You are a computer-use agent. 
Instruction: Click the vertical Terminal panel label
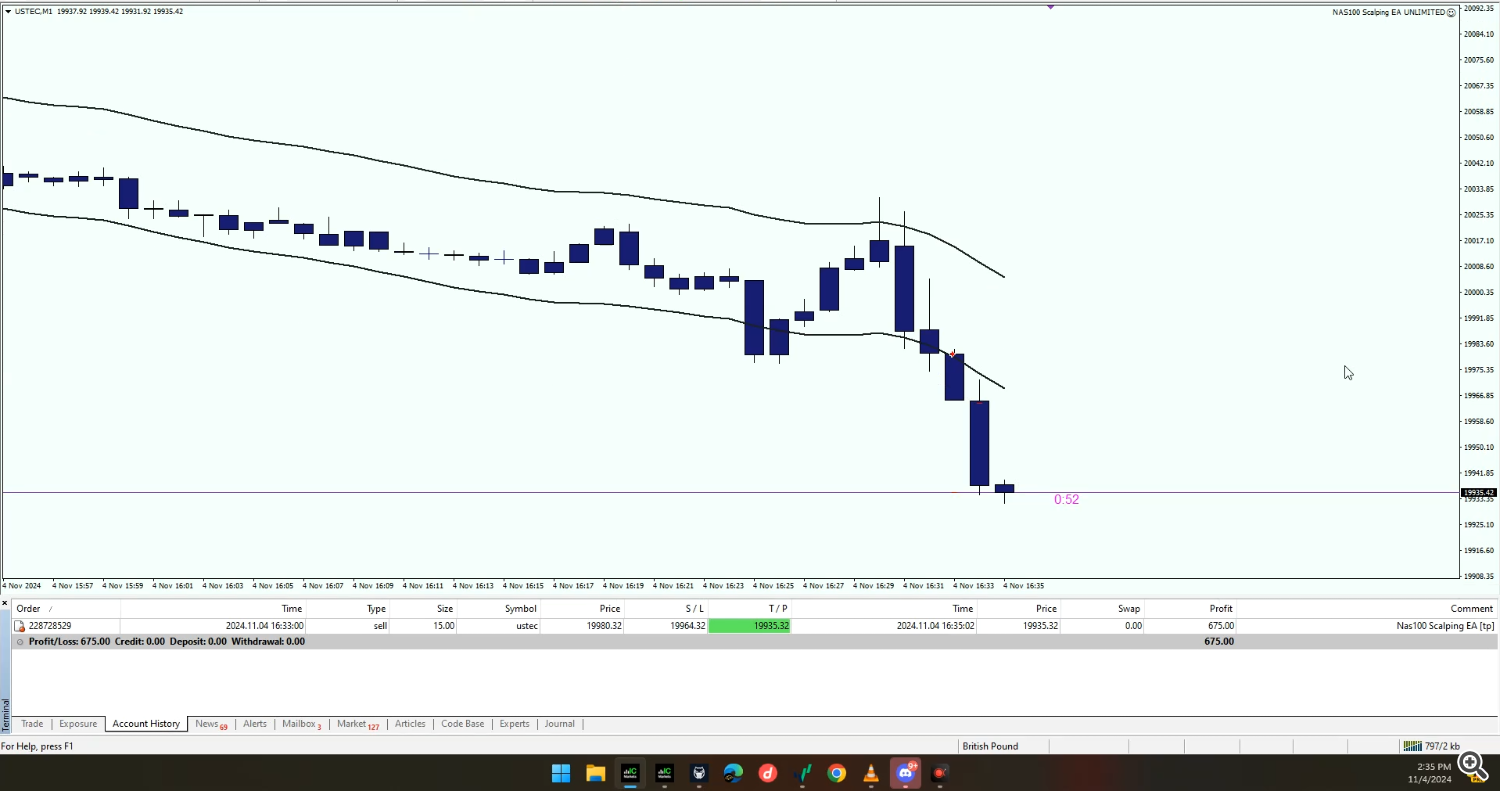point(5,716)
